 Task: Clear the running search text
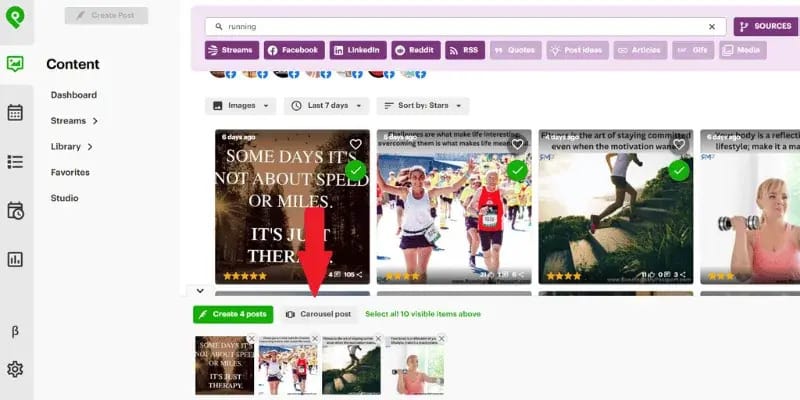[x=712, y=27]
